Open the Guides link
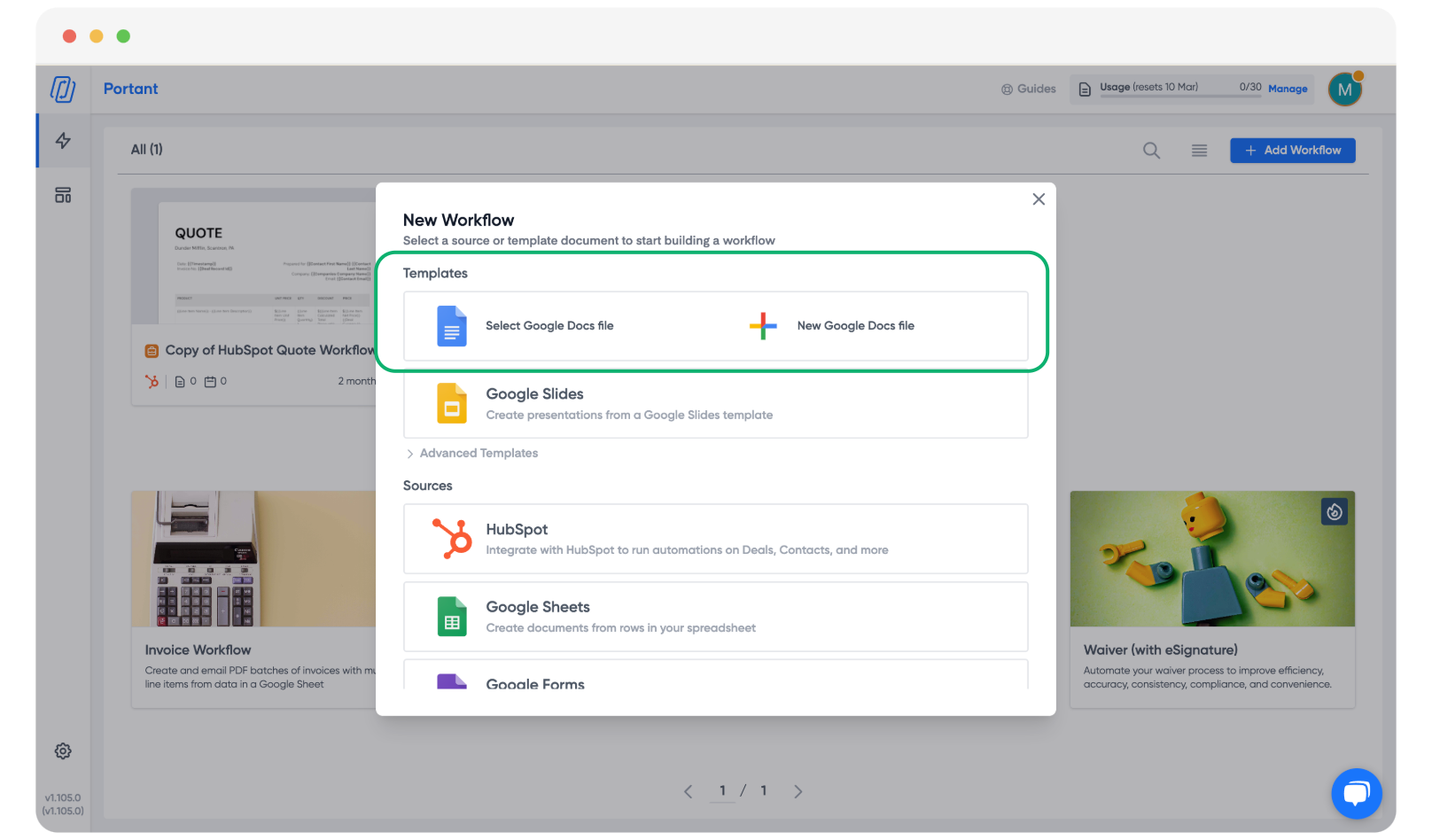1432x840 pixels. point(1029,89)
